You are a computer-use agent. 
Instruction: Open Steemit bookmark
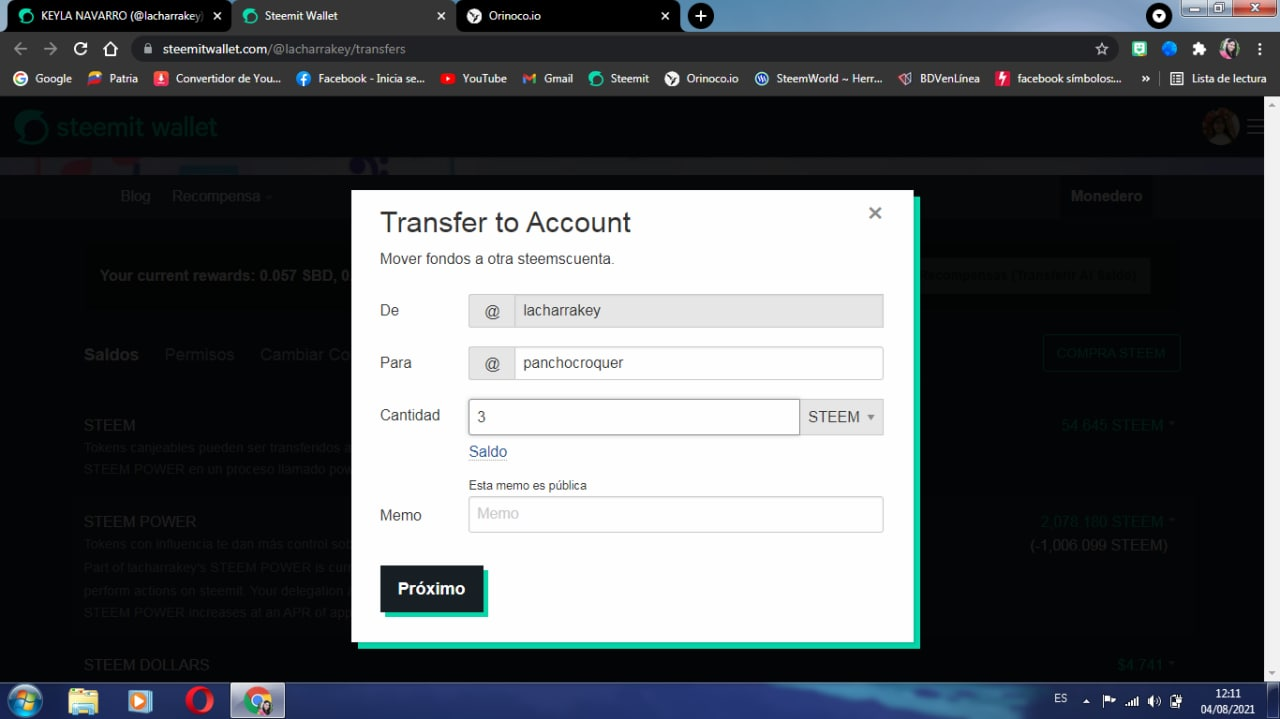tap(619, 78)
